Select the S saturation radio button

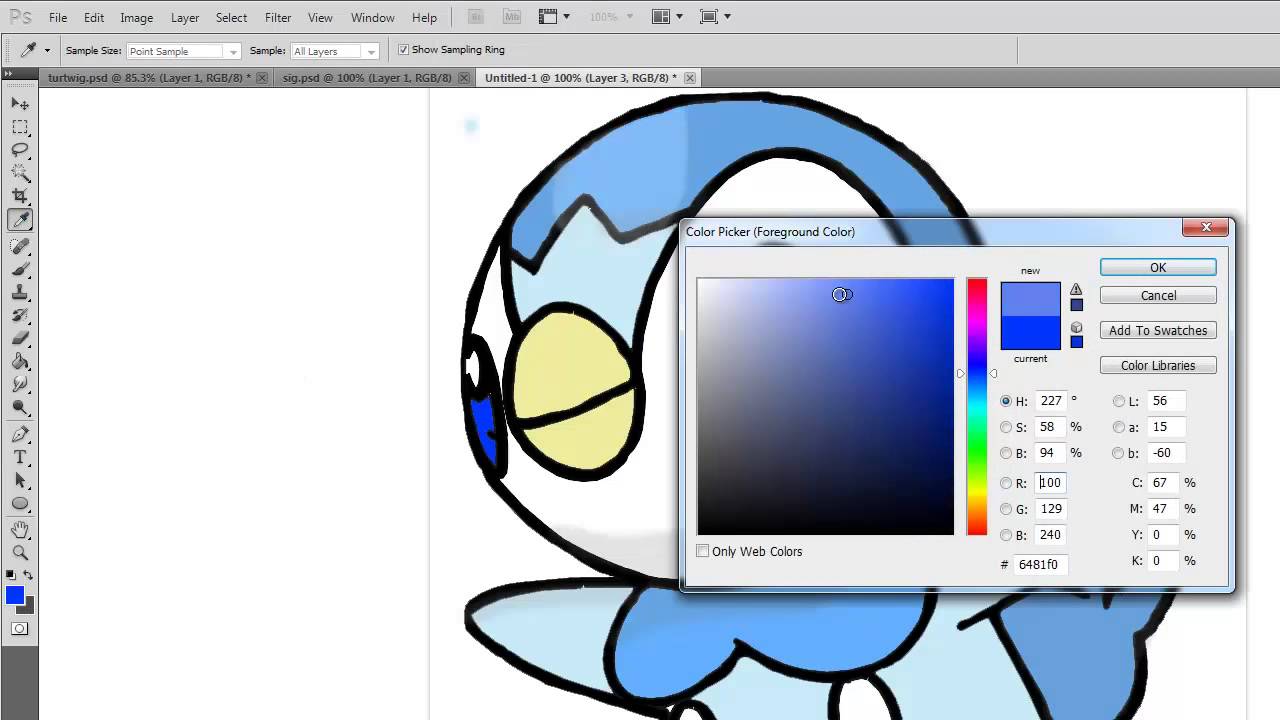(1006, 427)
